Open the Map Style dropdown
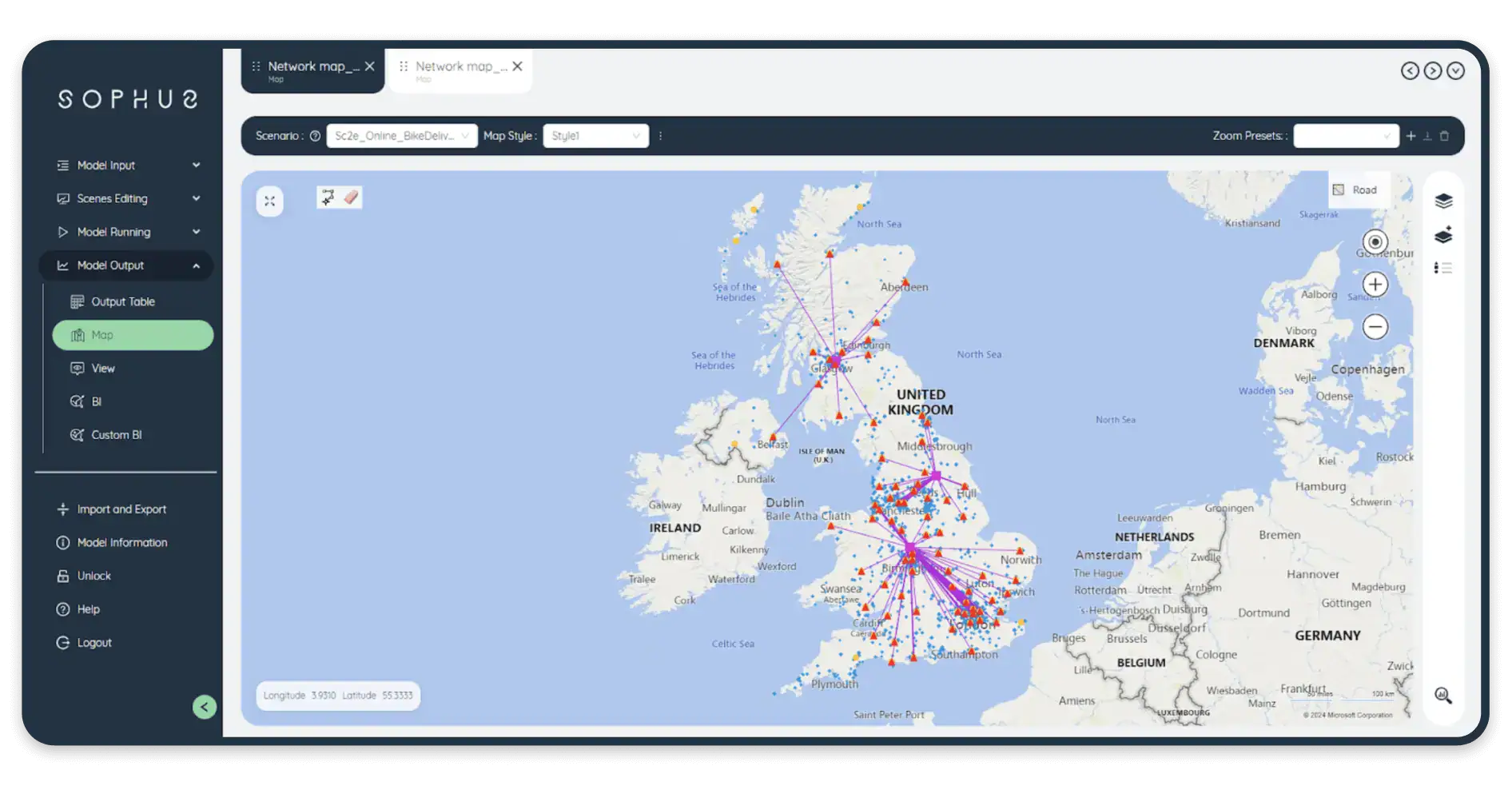1512x786 pixels. 596,136
